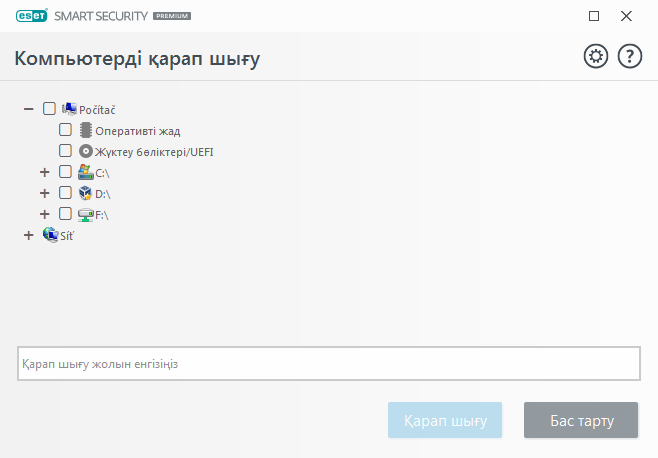The width and height of the screenshot is (658, 458).
Task: Check the Počítač checkbox
Action: [49, 108]
